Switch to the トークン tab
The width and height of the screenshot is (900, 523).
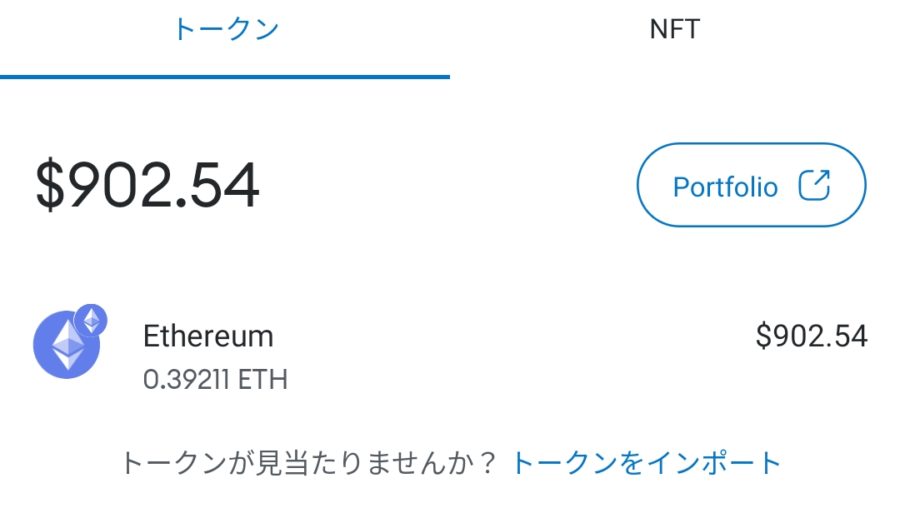point(225,30)
